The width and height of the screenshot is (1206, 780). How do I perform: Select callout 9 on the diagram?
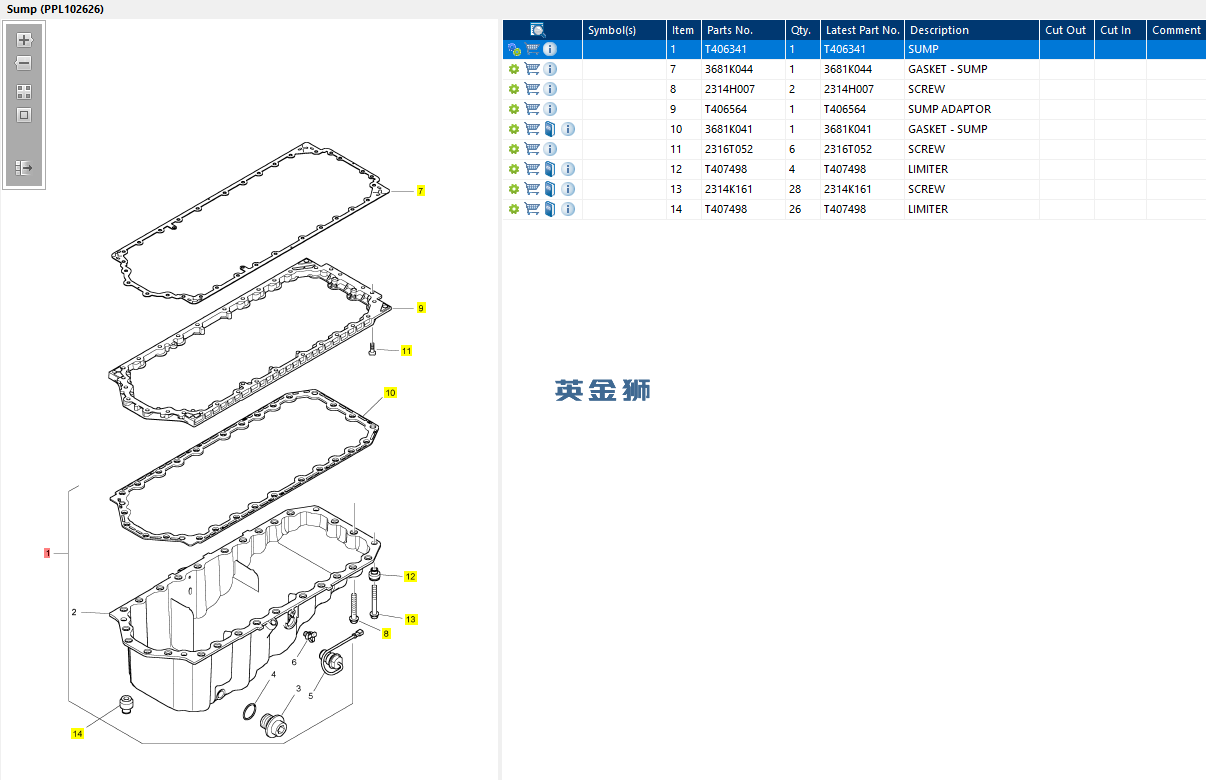click(421, 308)
